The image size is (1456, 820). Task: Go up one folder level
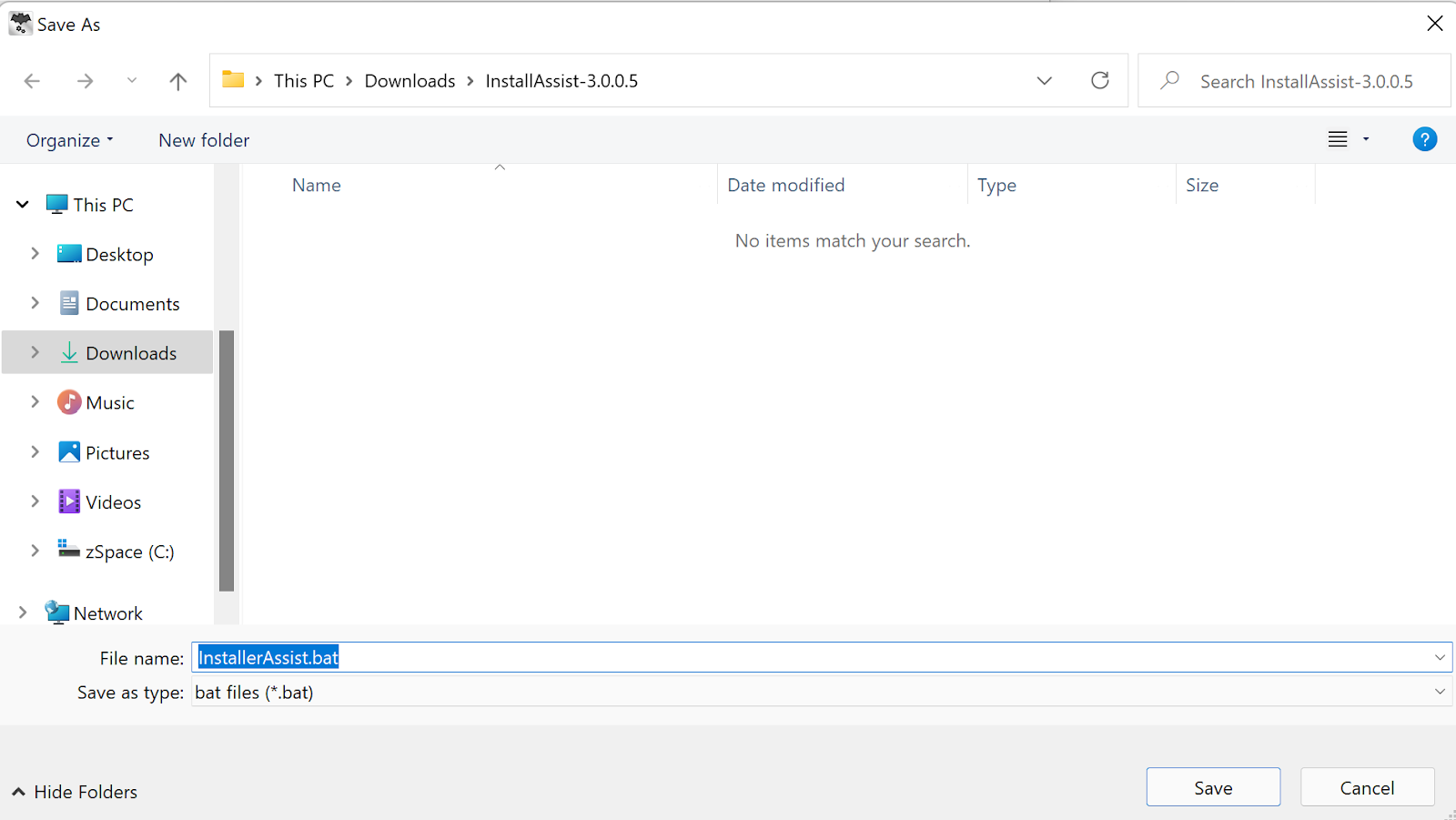[x=177, y=80]
